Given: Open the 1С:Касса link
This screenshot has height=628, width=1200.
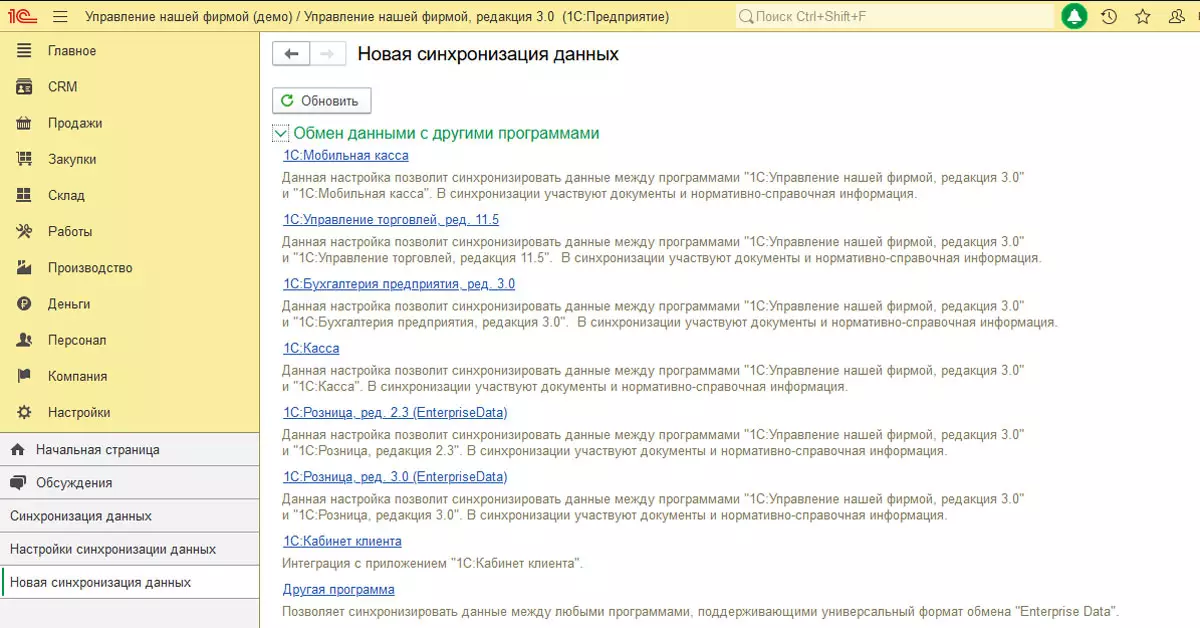Looking at the screenshot, I should click(311, 348).
